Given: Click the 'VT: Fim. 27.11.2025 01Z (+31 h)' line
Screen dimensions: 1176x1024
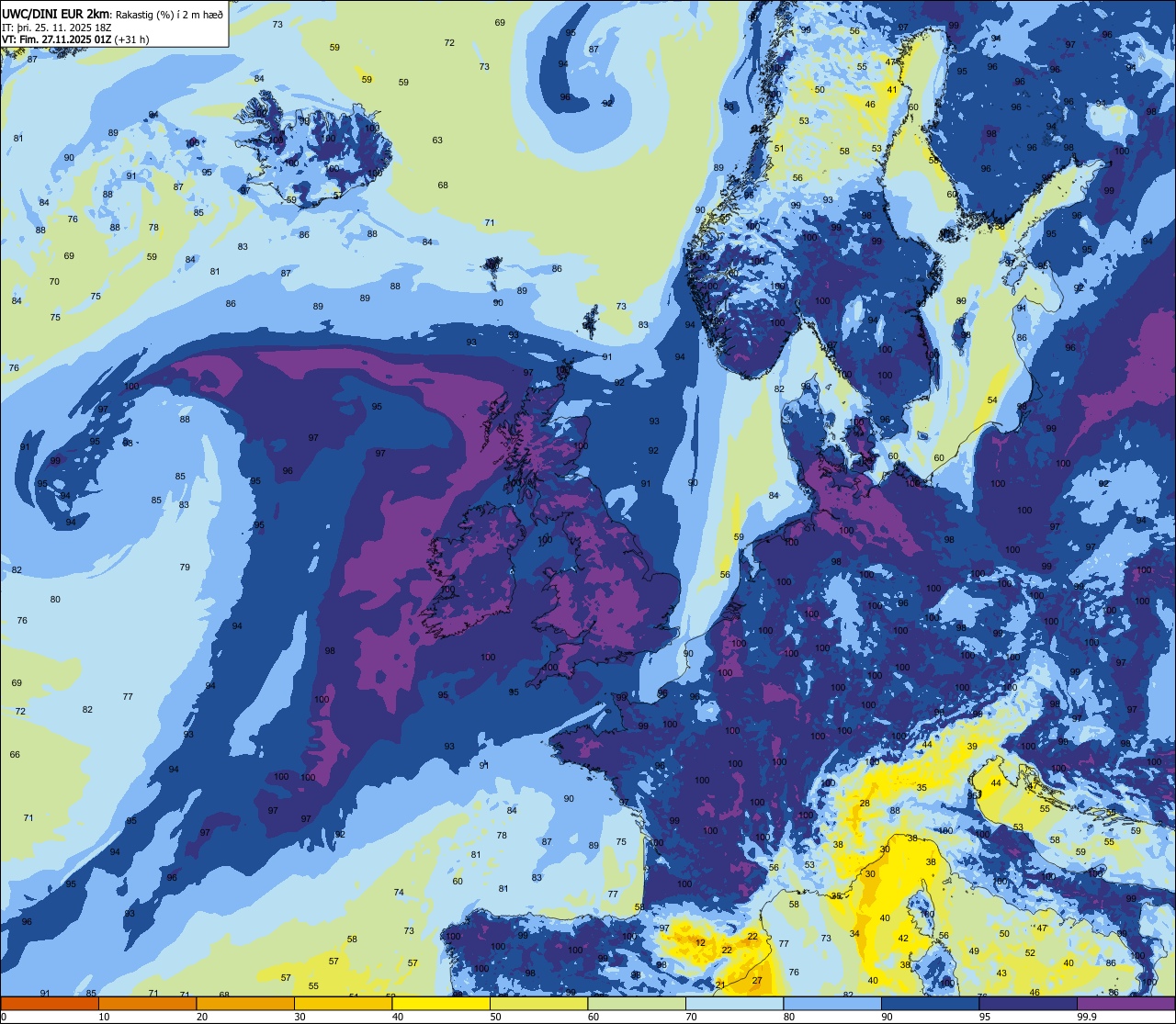Looking at the screenshot, I should pos(75,39).
